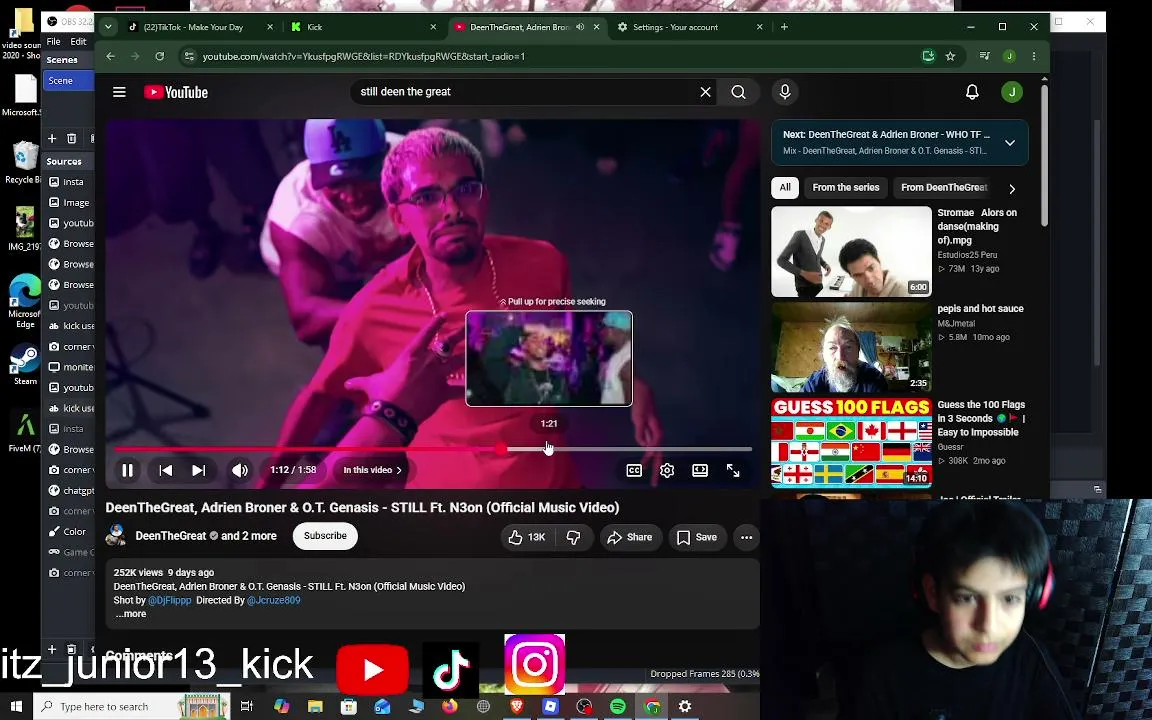Screen dimensions: 1152x720
Task: Mute the video volume speaker icon
Action: coord(240,470)
